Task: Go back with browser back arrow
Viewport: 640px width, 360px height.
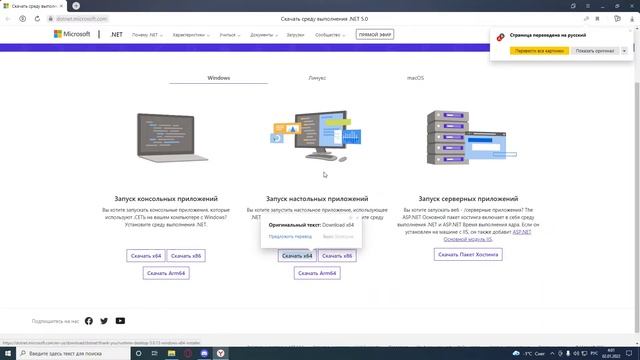Action: pyautogui.click(x=7, y=19)
